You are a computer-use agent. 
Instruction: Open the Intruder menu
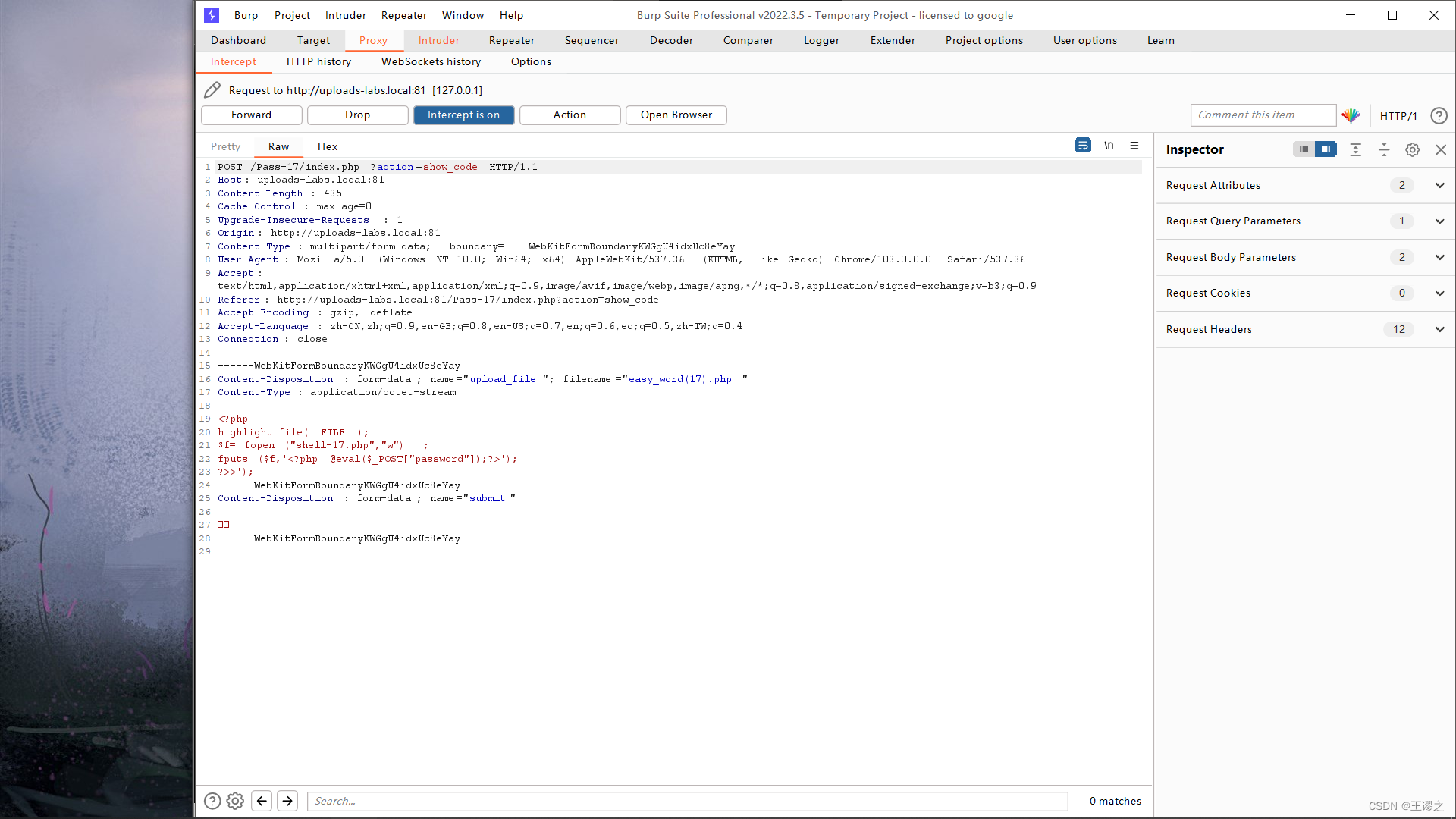pos(345,15)
